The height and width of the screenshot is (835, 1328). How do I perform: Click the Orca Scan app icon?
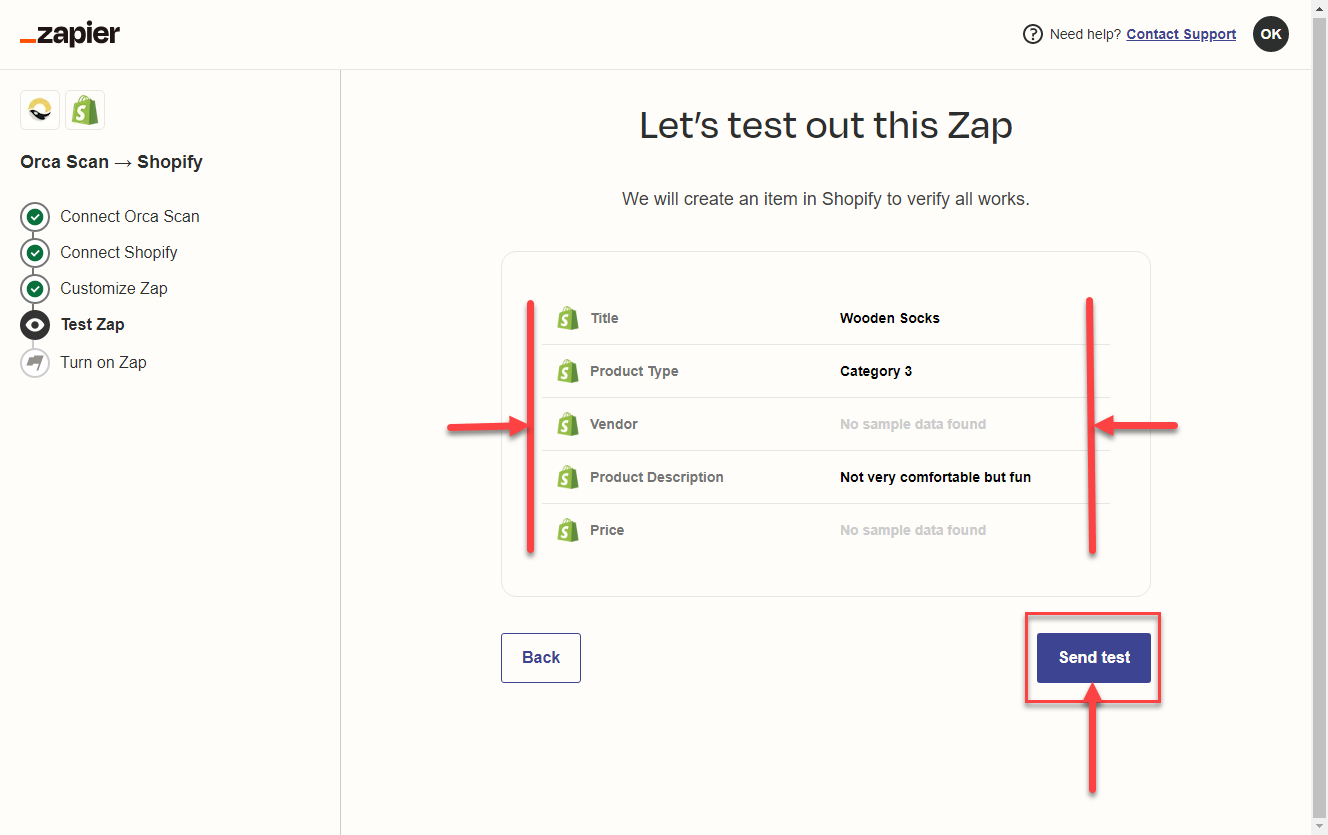40,110
